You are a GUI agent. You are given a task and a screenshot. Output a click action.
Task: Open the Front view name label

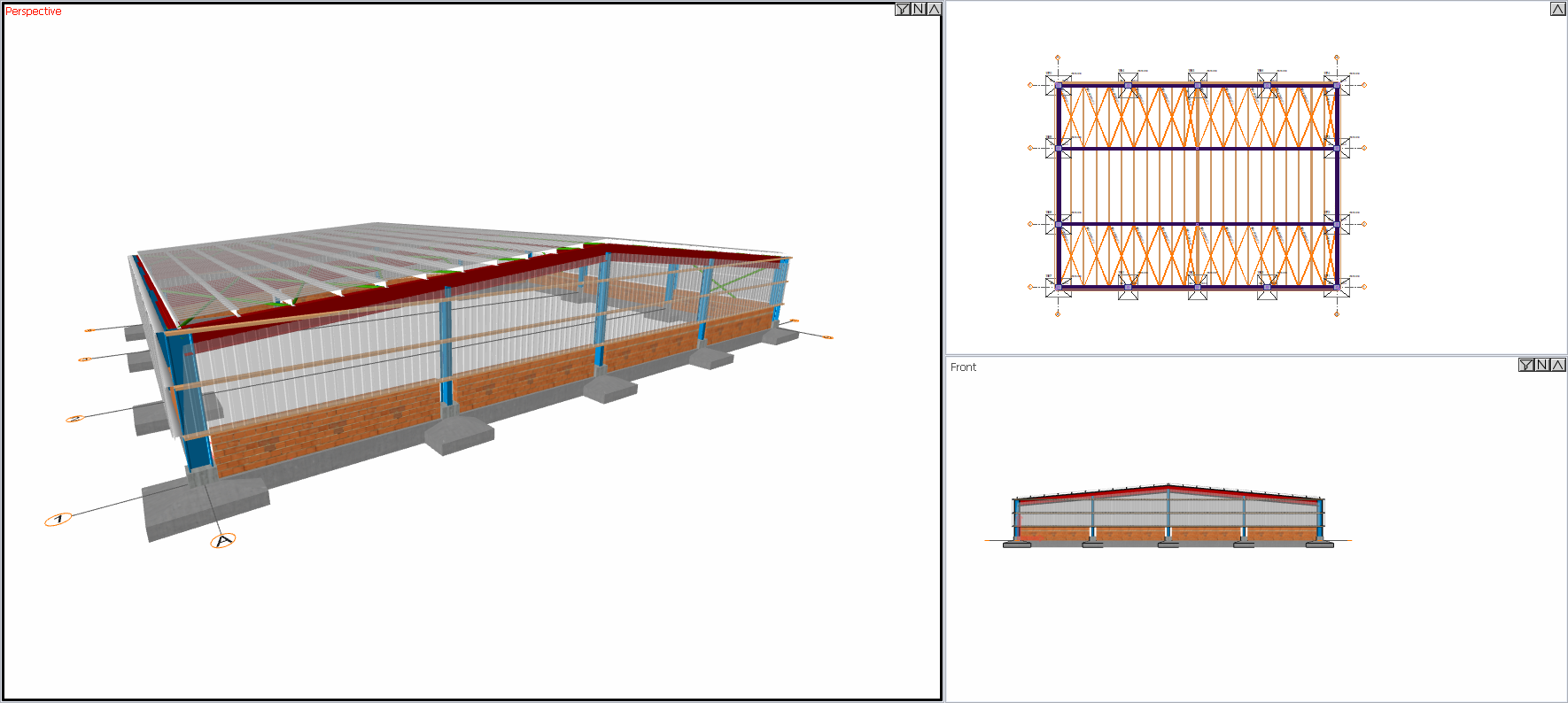963,367
